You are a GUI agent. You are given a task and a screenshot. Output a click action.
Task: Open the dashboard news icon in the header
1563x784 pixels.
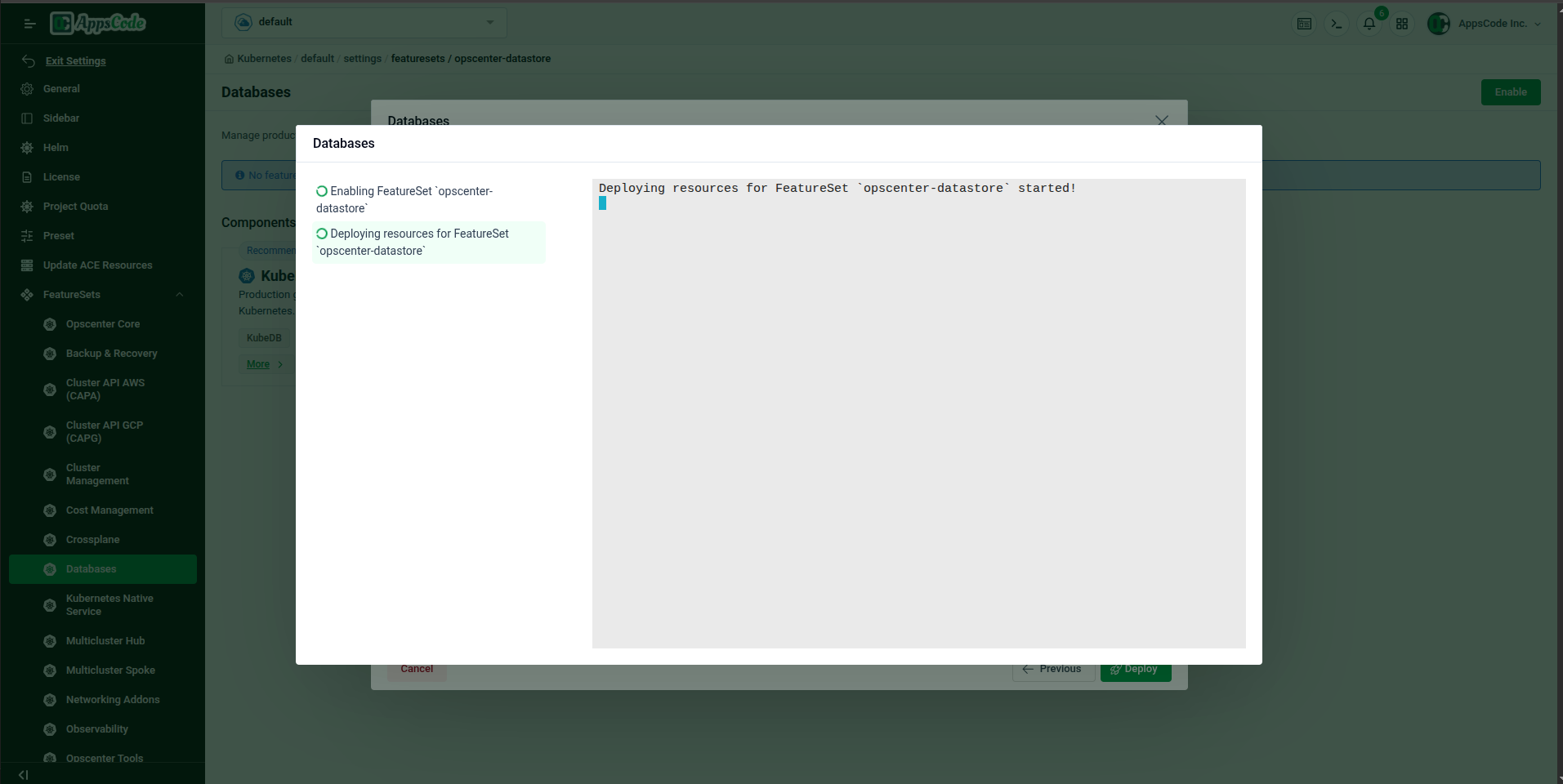(x=1304, y=24)
